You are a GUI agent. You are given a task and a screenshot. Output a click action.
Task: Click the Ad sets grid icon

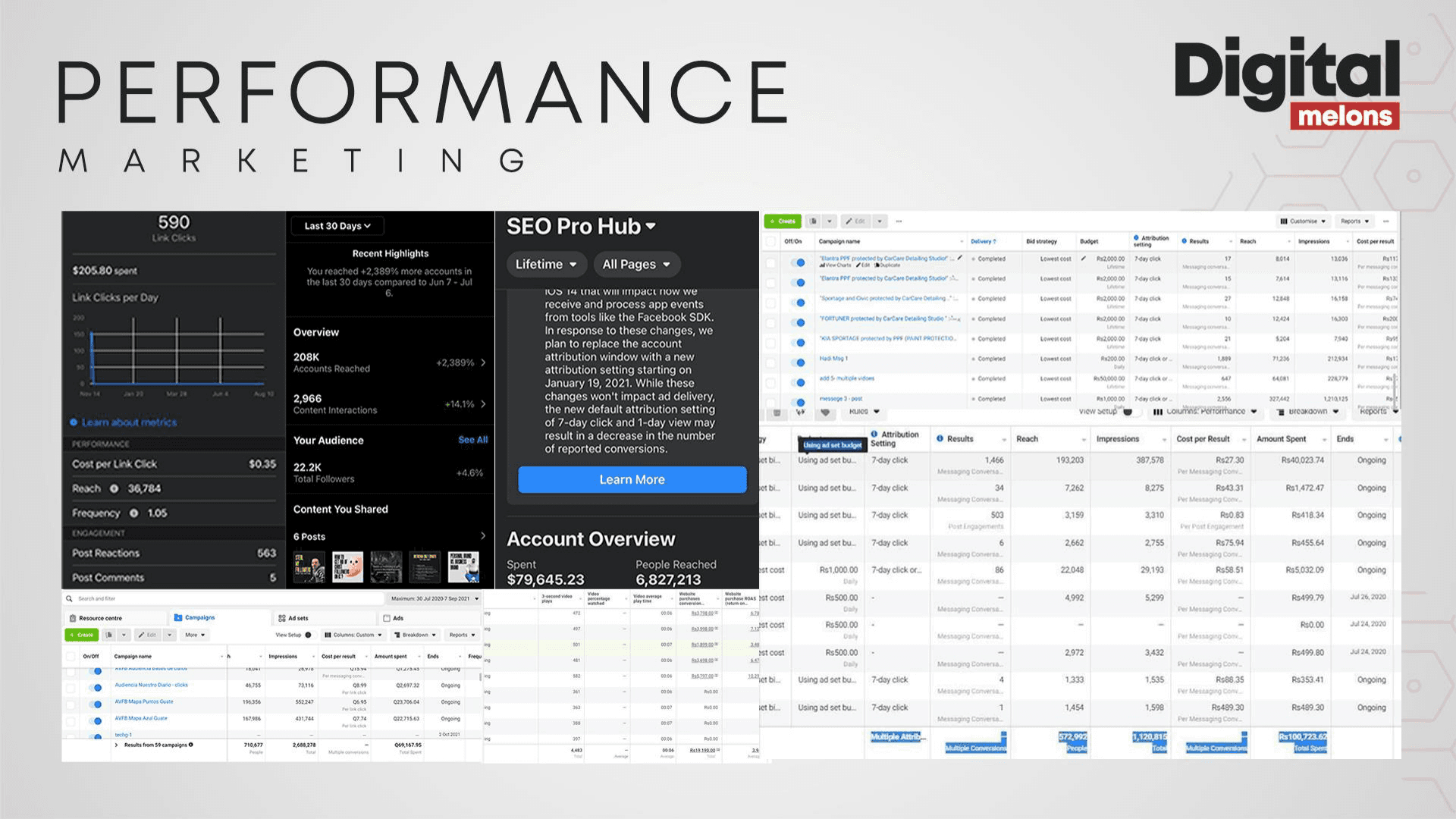282,618
